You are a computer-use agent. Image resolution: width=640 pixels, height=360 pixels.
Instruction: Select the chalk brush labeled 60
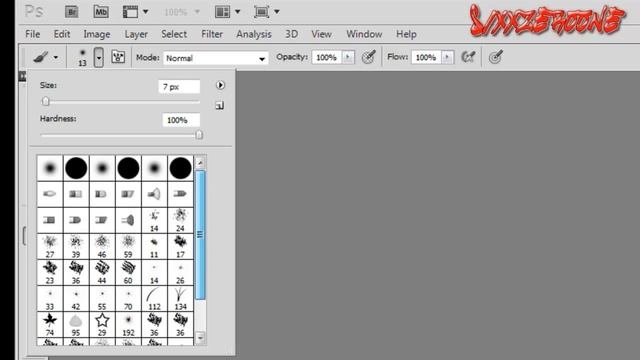(x=128, y=273)
